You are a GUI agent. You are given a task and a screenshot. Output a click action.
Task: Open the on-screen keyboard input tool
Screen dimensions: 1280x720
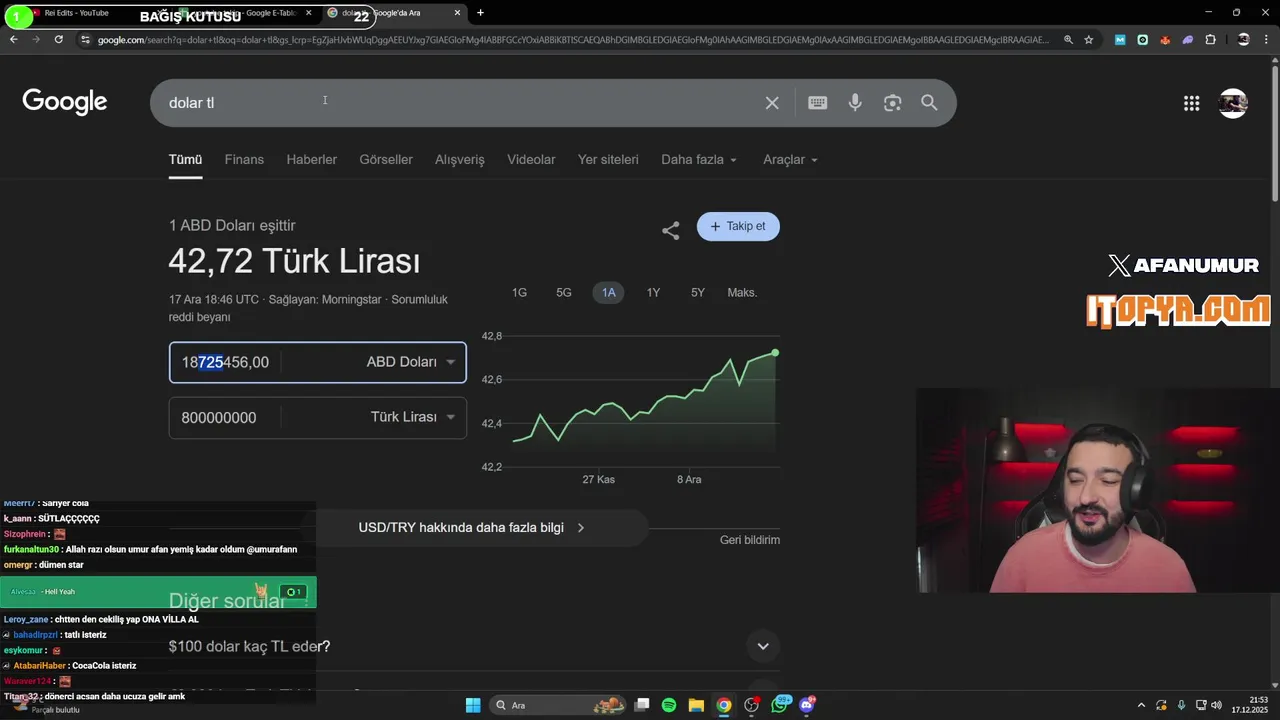(817, 103)
